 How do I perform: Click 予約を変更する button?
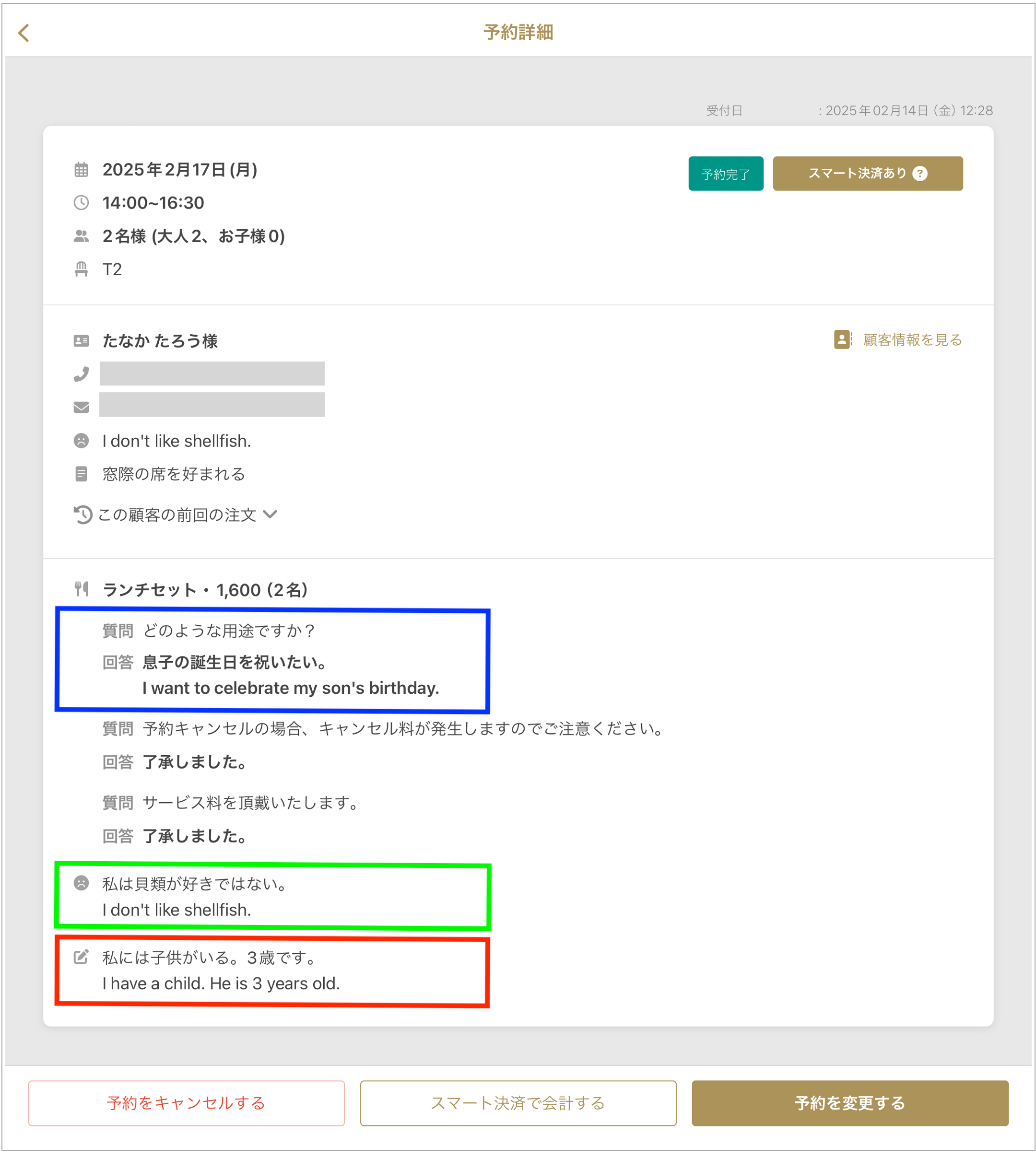tap(850, 1103)
